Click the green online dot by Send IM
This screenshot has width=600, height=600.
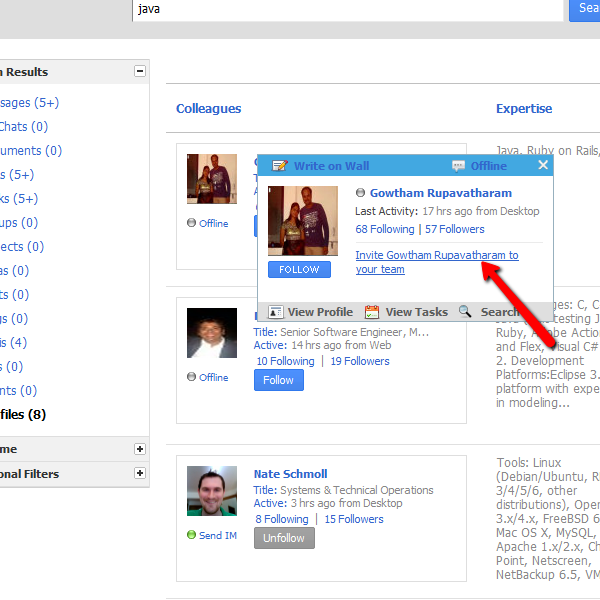191,535
